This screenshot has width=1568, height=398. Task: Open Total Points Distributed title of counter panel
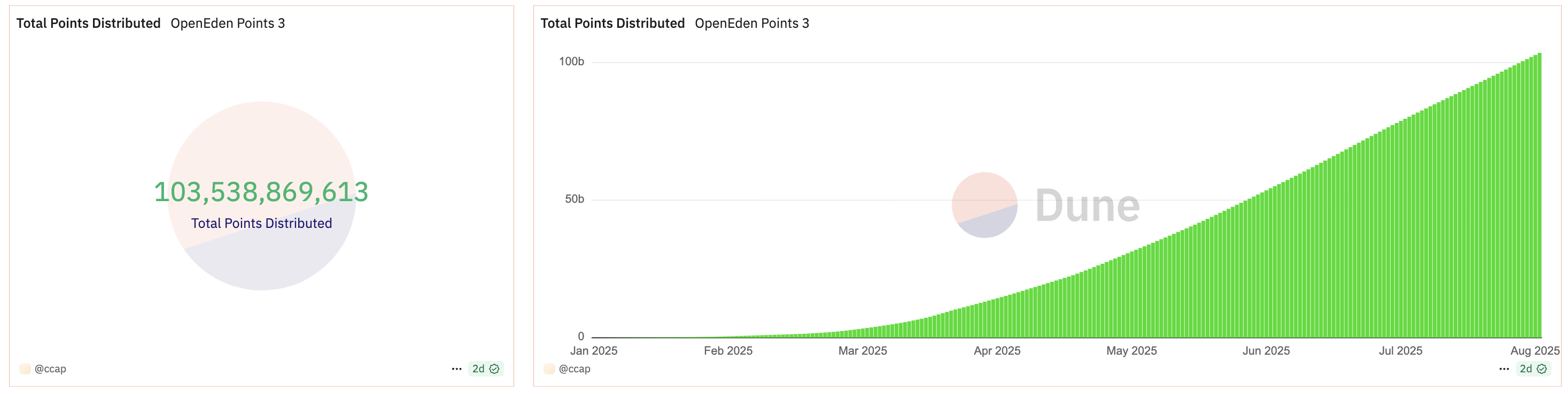88,23
